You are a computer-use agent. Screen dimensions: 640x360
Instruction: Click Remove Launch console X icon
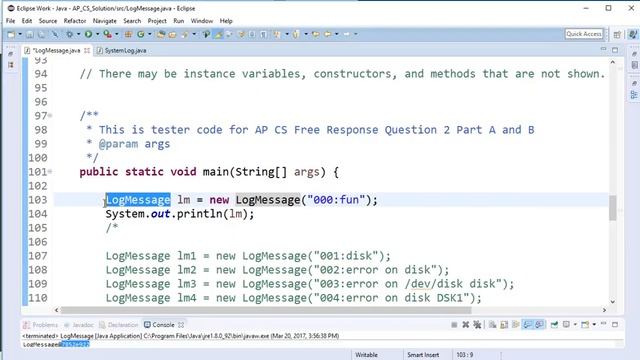(x=466, y=325)
